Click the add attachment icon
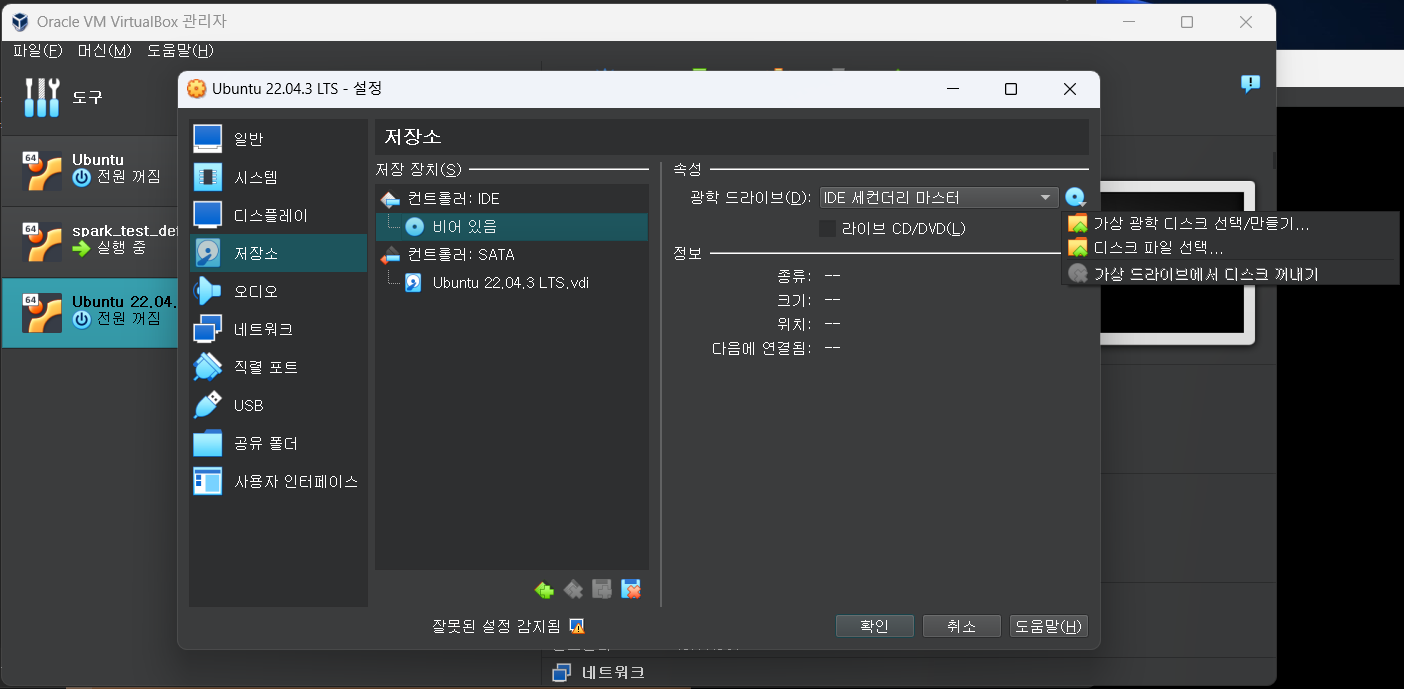The width and height of the screenshot is (1404, 689). click(602, 590)
